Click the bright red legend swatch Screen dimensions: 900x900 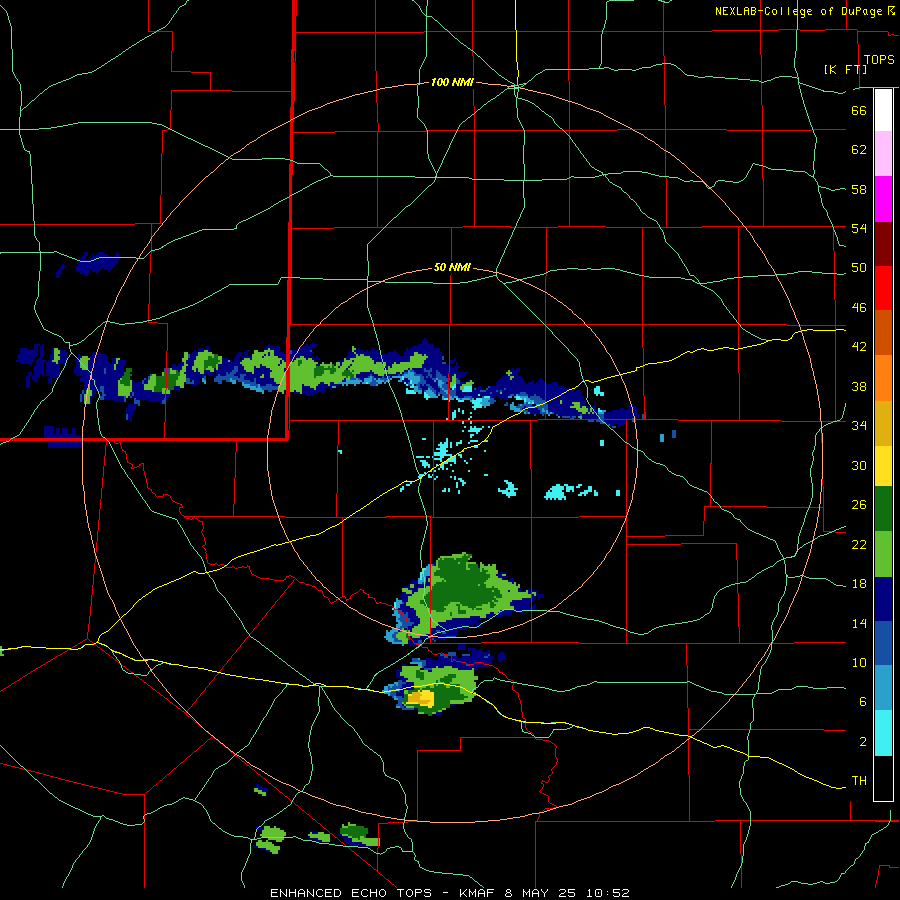[883, 288]
